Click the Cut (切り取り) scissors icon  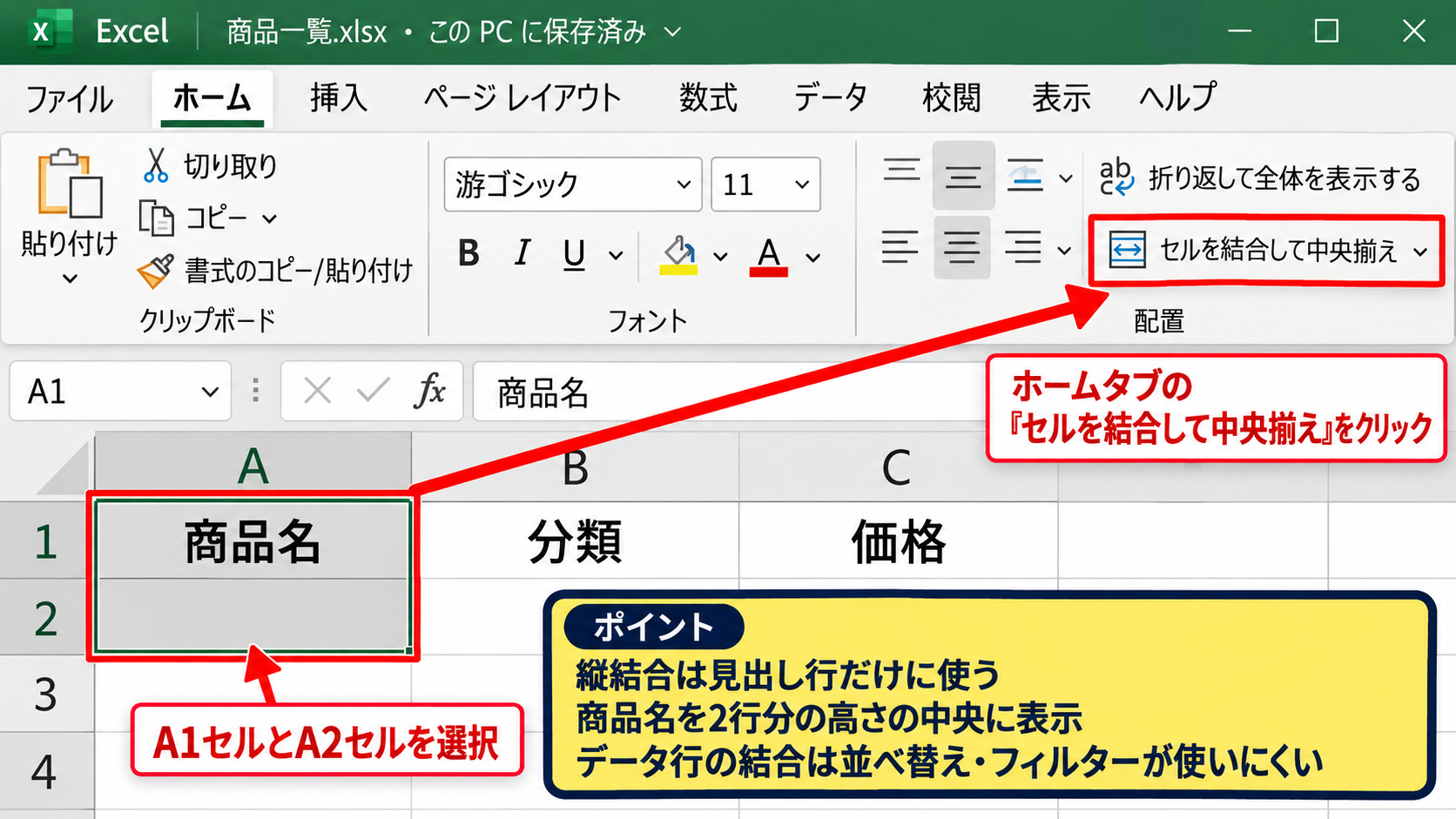(155, 164)
